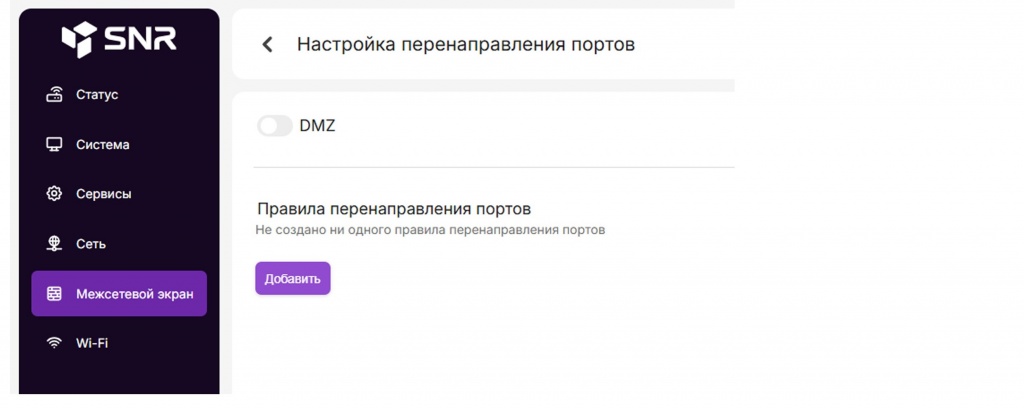1024x409 pixels.
Task: Click the gear icon beside Сервисы
Action: pyautogui.click(x=55, y=194)
